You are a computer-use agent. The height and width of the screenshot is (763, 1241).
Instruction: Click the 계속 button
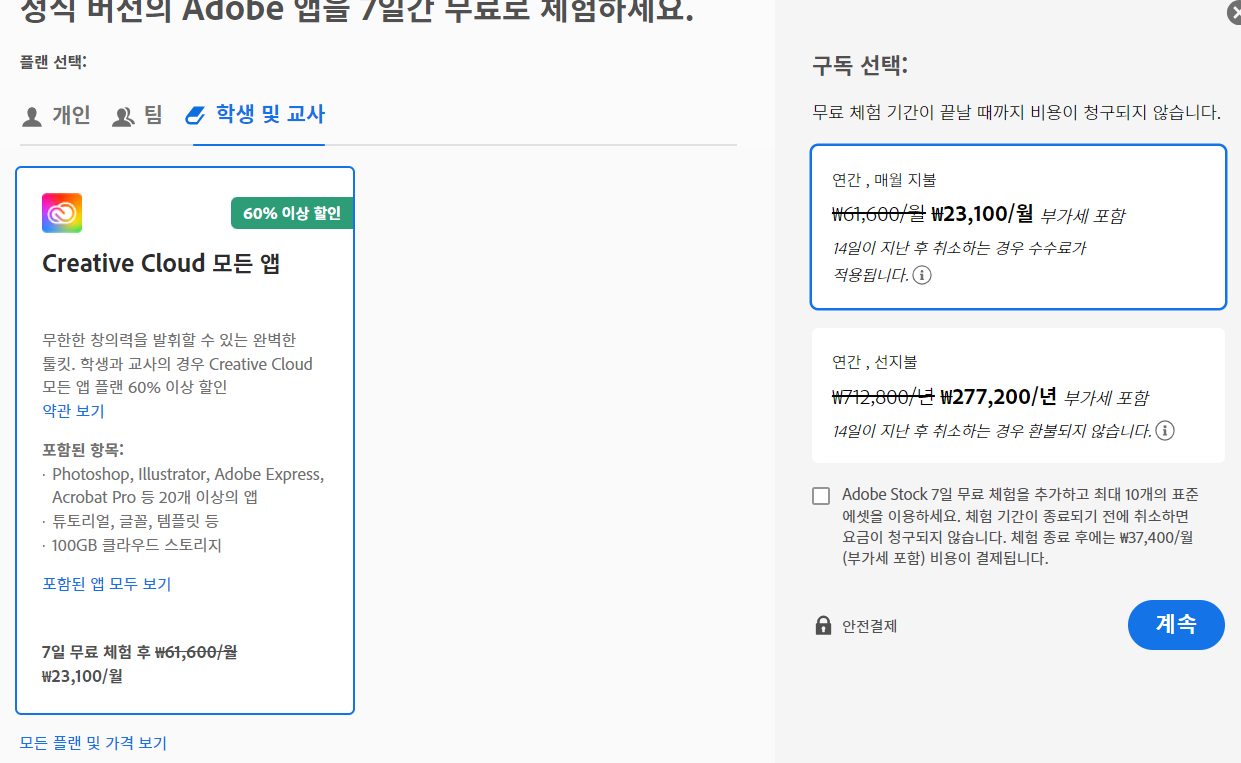tap(1176, 625)
